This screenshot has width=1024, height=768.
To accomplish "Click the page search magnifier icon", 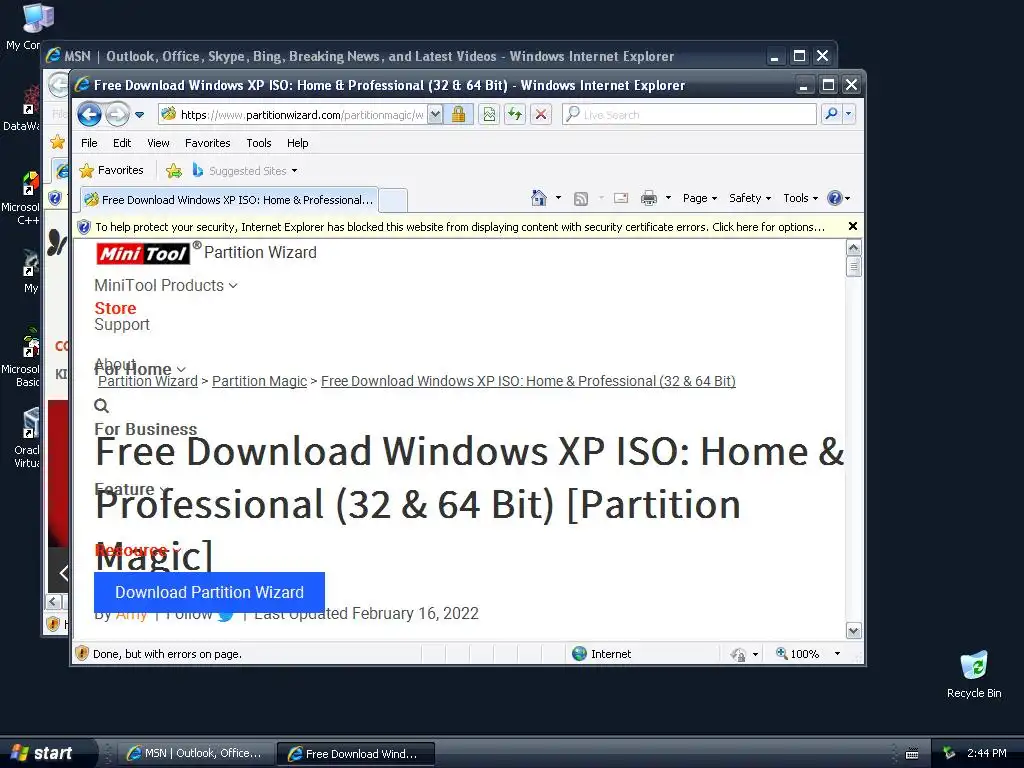I will [101, 406].
